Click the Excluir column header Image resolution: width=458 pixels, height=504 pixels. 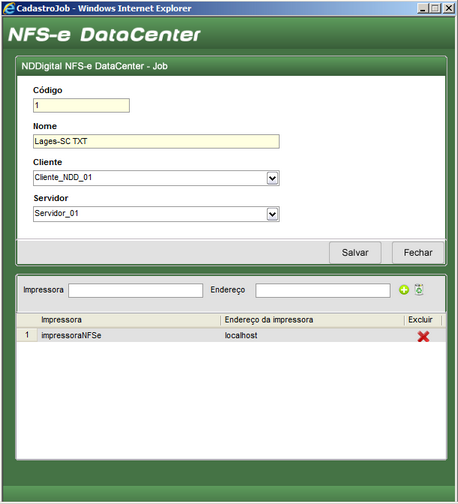tap(423, 320)
